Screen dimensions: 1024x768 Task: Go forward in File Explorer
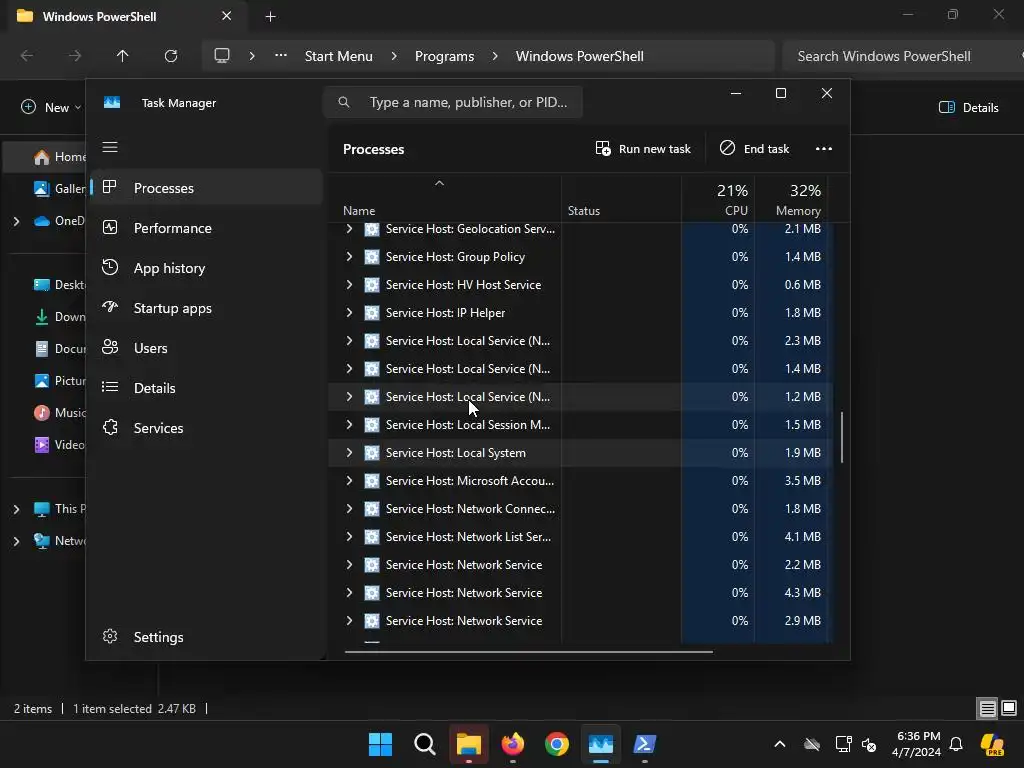pos(75,56)
